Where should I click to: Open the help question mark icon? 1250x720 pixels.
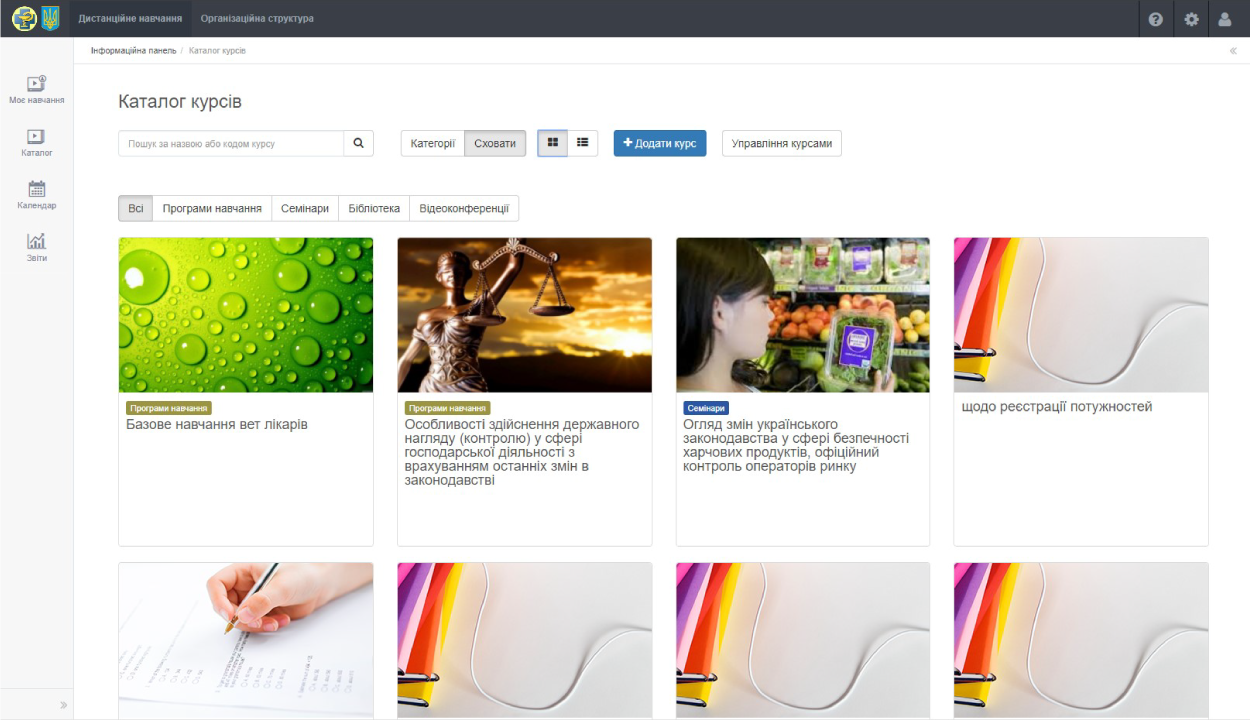coord(1156,19)
